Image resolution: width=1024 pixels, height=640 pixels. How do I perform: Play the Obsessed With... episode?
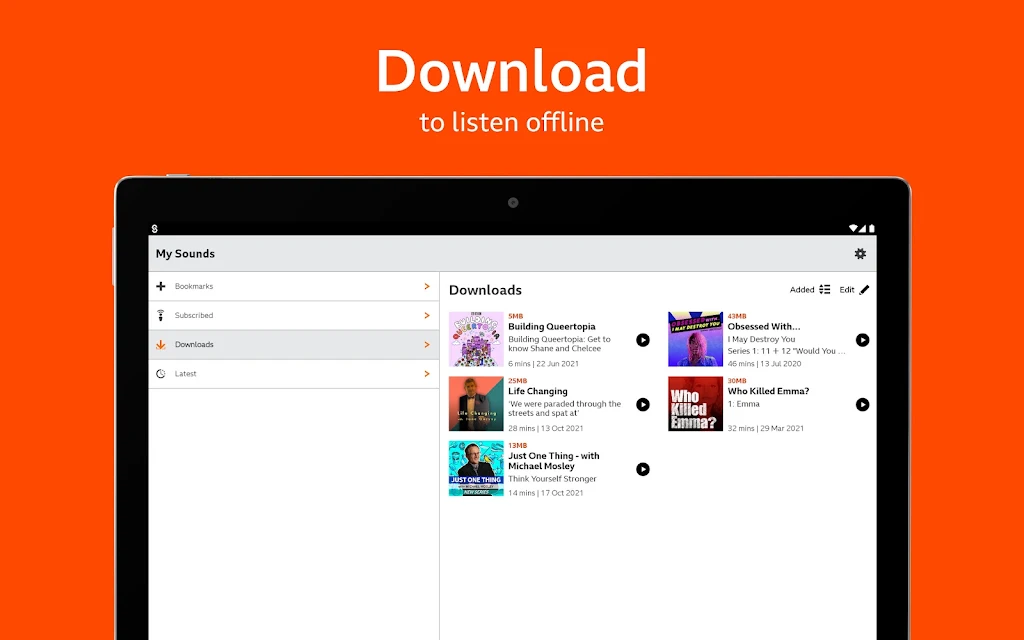[862, 340]
